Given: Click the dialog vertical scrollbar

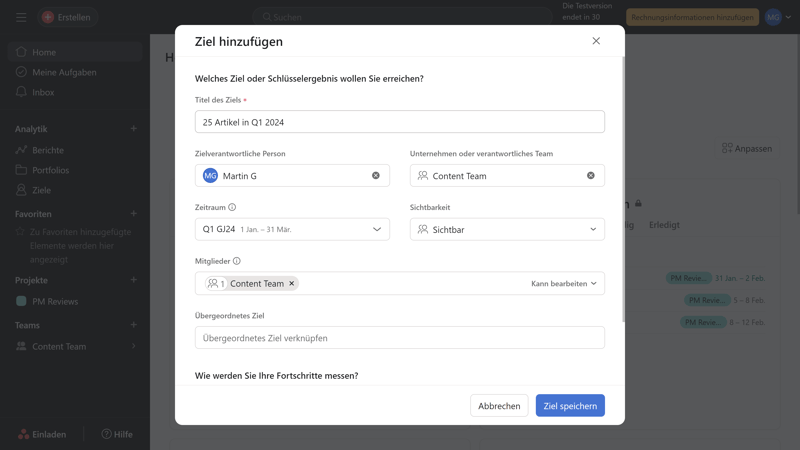Looking at the screenshot, I should [623, 189].
